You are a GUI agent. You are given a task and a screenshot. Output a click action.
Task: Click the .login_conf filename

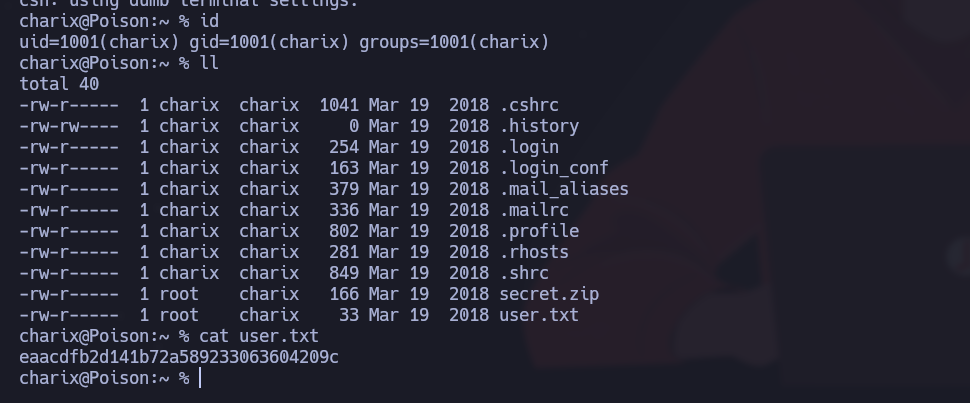coord(554,168)
